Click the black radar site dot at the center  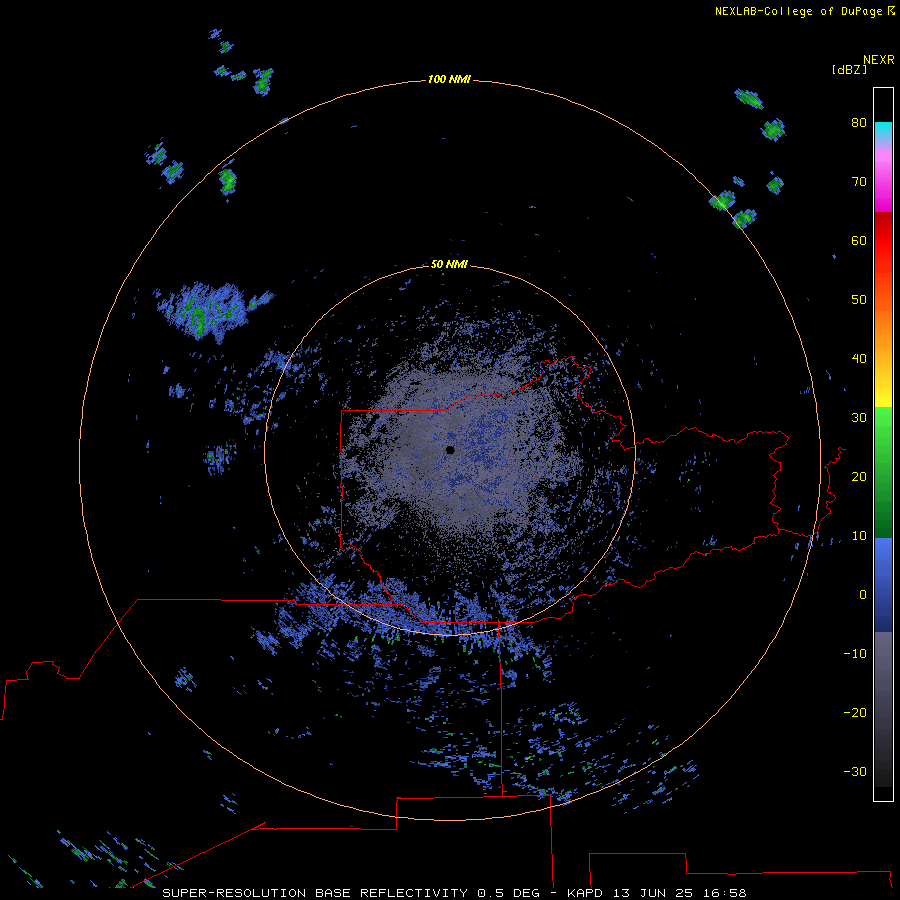[450, 450]
